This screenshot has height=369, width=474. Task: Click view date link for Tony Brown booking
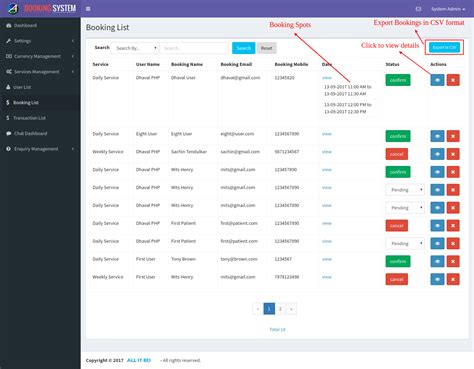pos(327,259)
